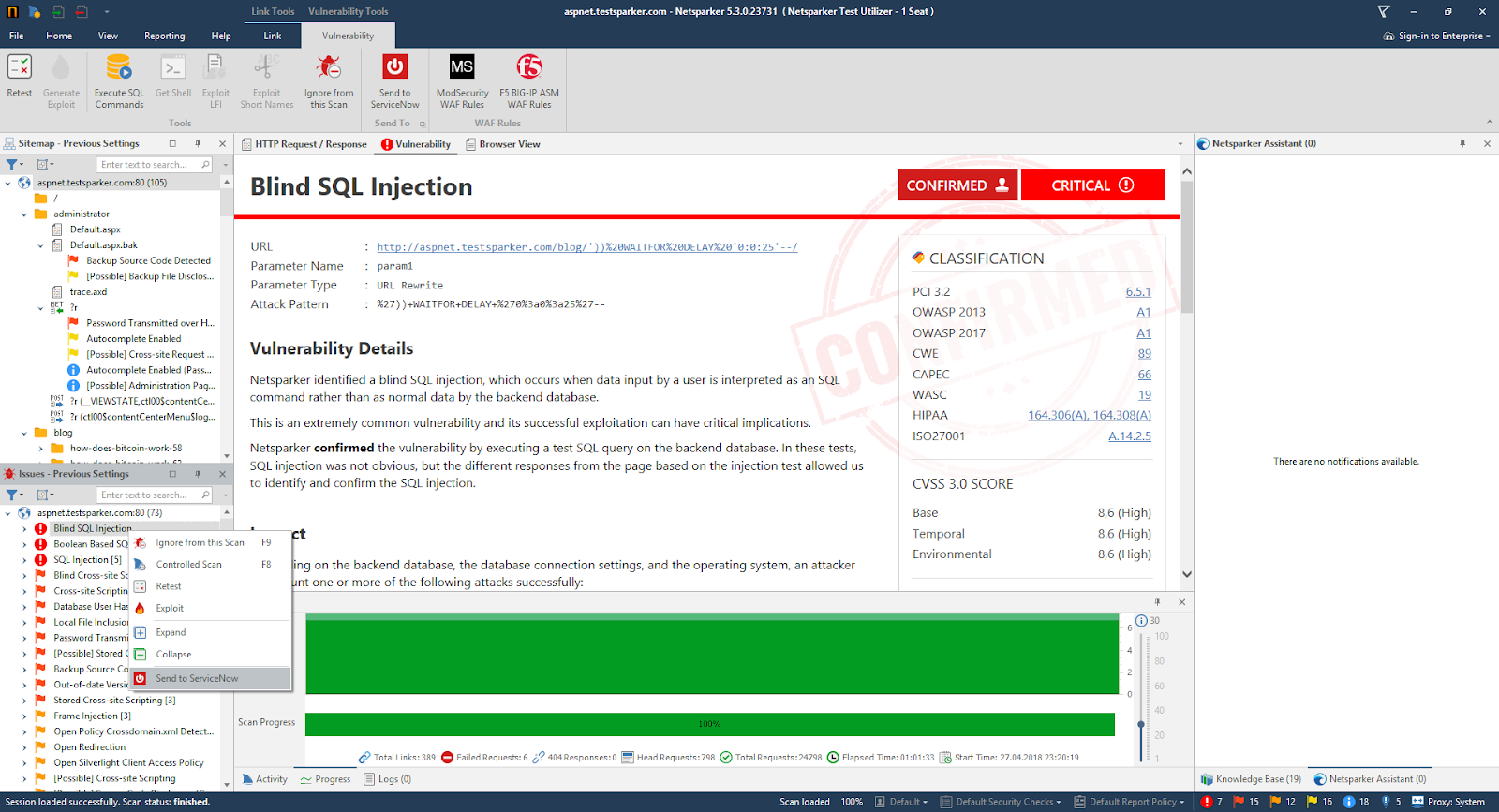Click the Sitemap filter funnel icon

click(13, 164)
